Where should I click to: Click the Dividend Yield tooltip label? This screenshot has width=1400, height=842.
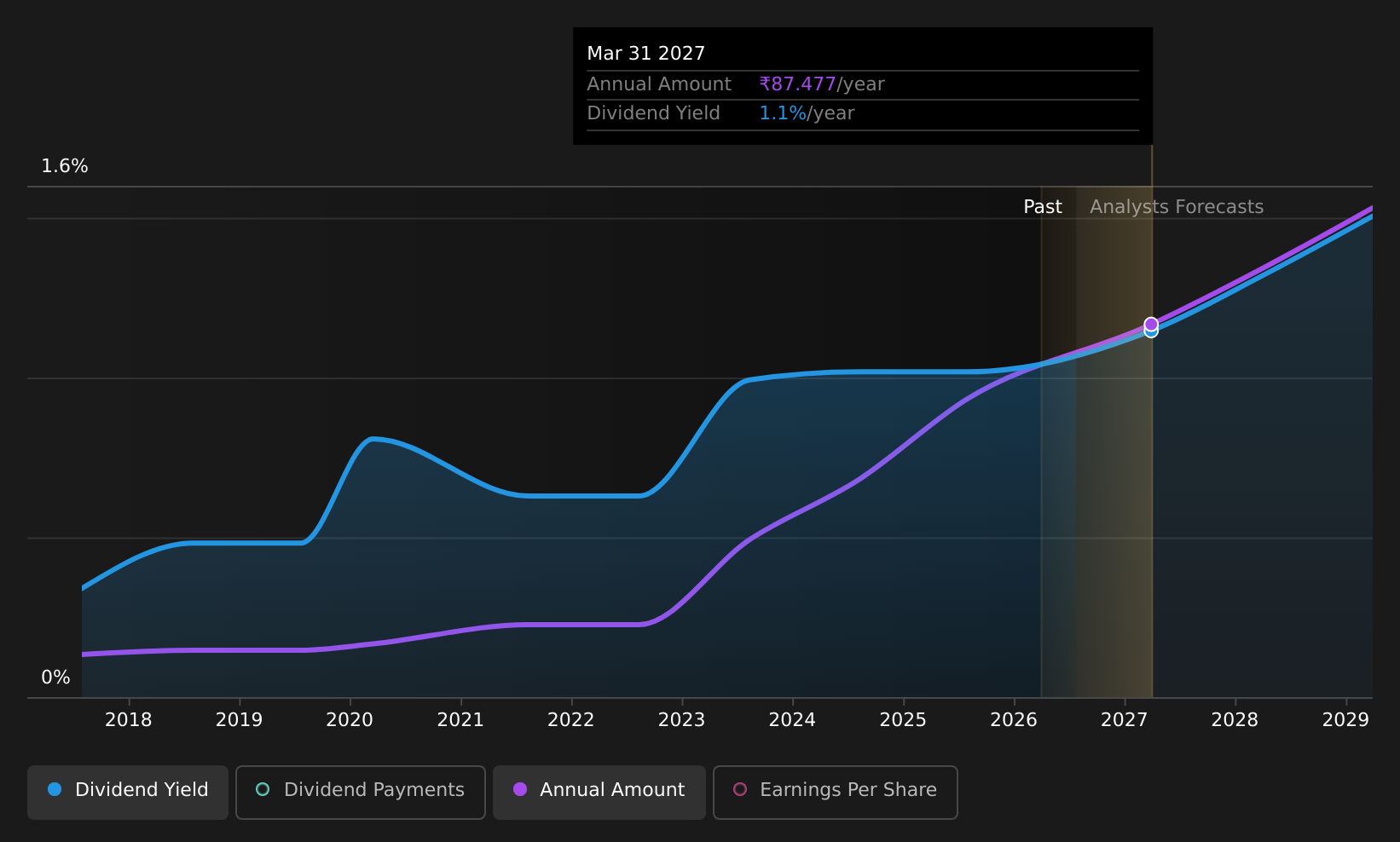coord(653,113)
